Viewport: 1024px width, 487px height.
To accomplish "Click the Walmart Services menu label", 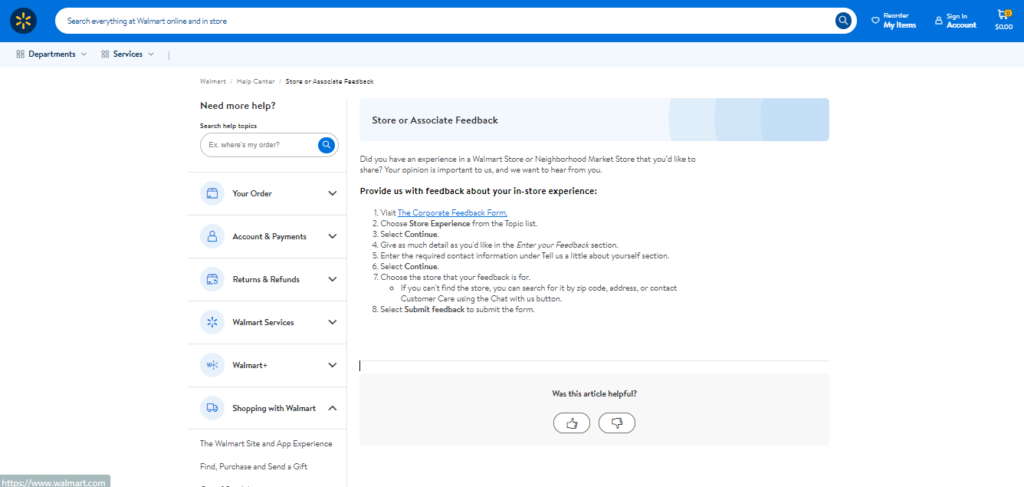I will [x=263, y=322].
